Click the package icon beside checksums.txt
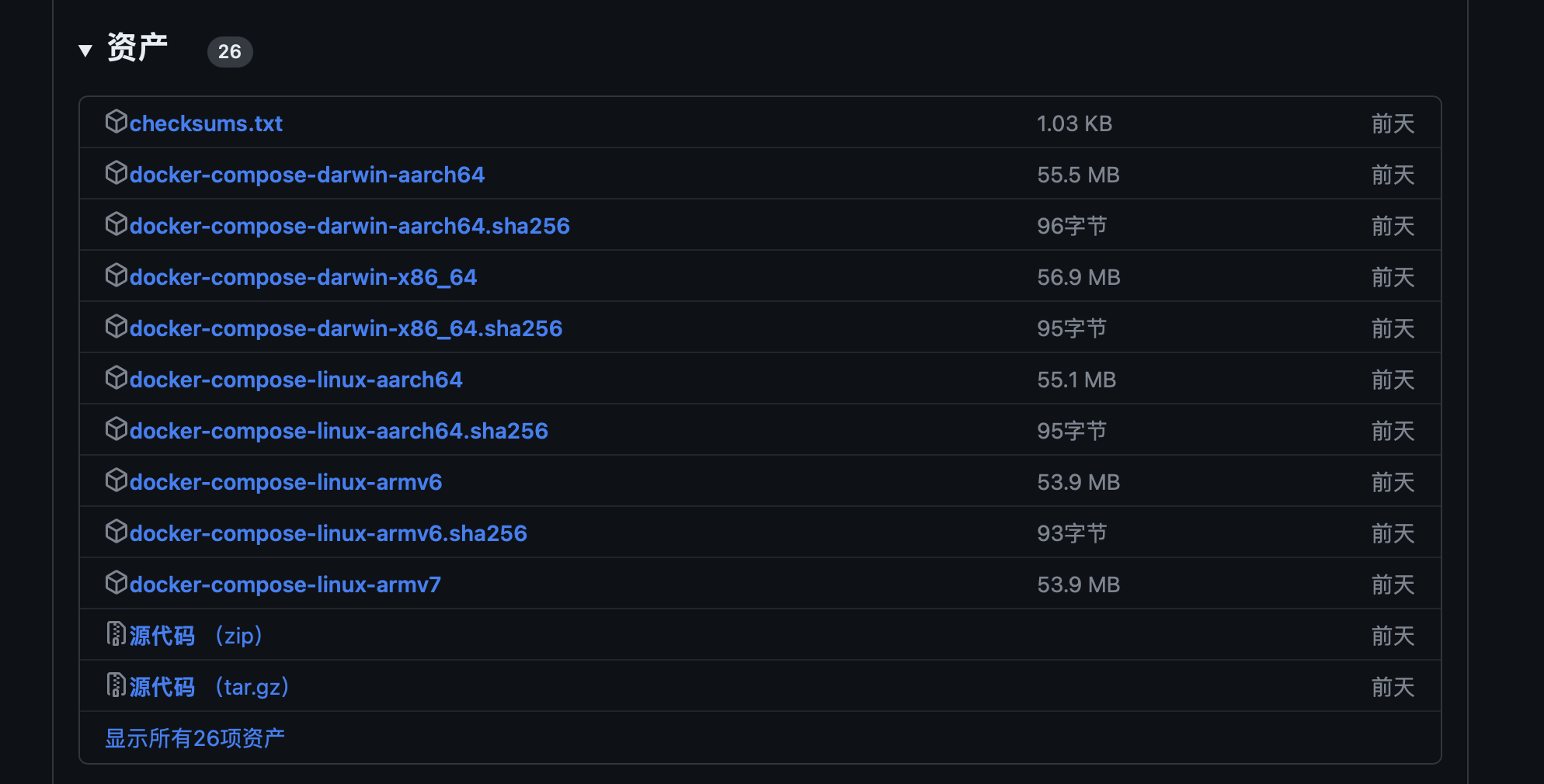1544x784 pixels. click(116, 122)
